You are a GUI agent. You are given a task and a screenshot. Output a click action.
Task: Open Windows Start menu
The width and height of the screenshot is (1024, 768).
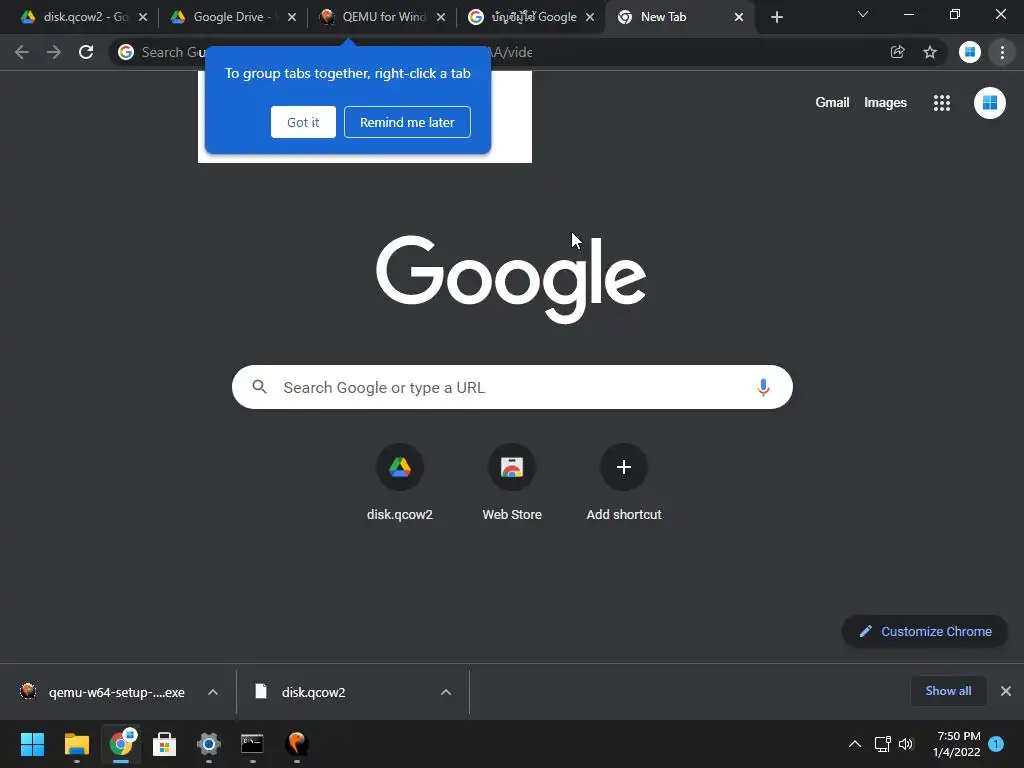pos(32,744)
